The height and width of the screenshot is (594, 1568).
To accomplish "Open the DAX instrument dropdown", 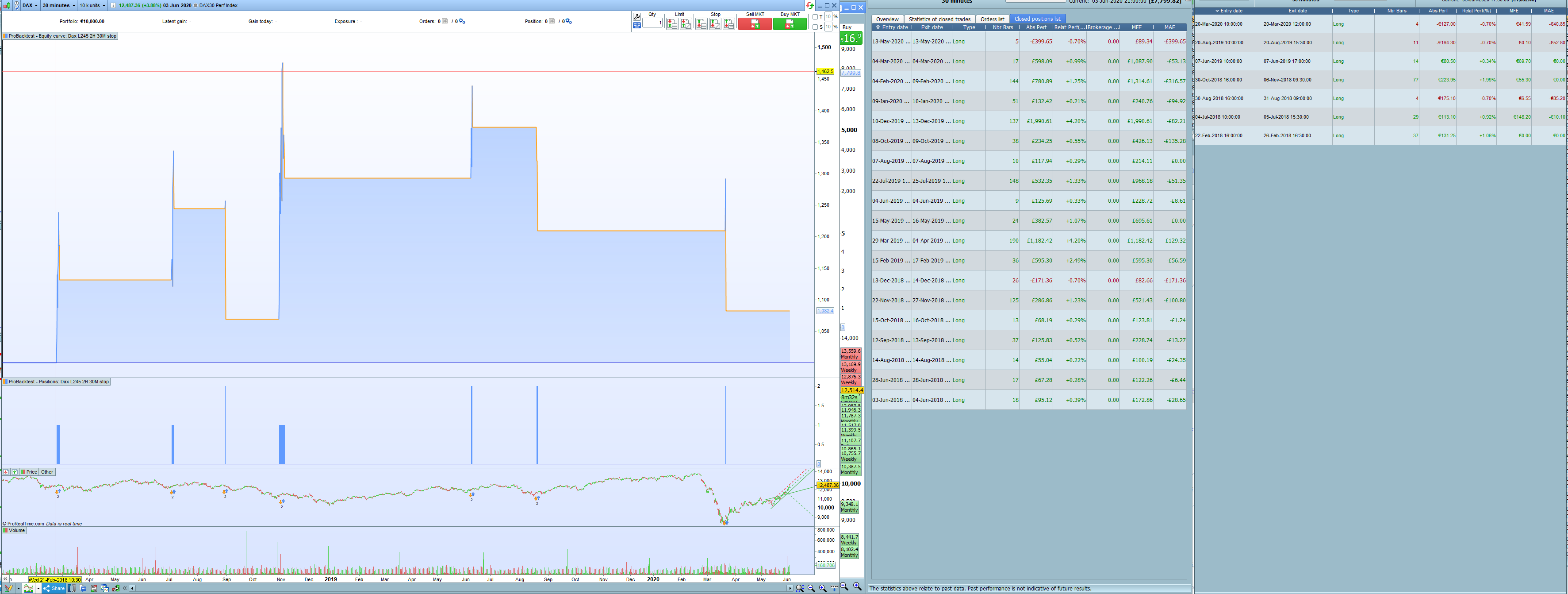I will [30, 5].
